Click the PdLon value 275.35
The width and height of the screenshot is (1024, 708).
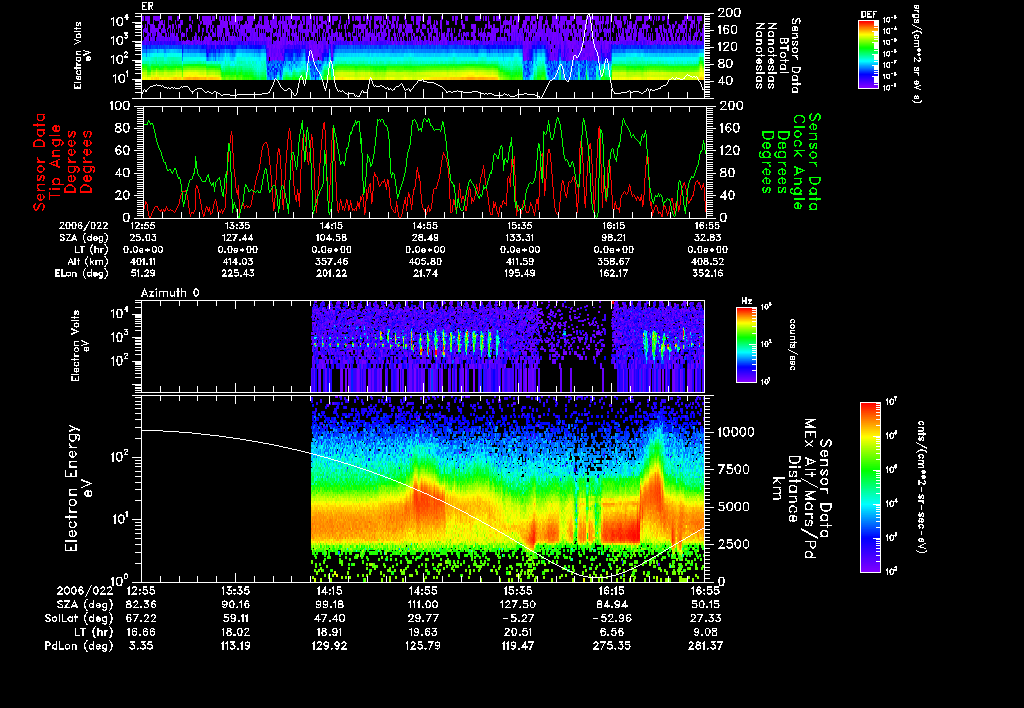pyautogui.click(x=612, y=646)
